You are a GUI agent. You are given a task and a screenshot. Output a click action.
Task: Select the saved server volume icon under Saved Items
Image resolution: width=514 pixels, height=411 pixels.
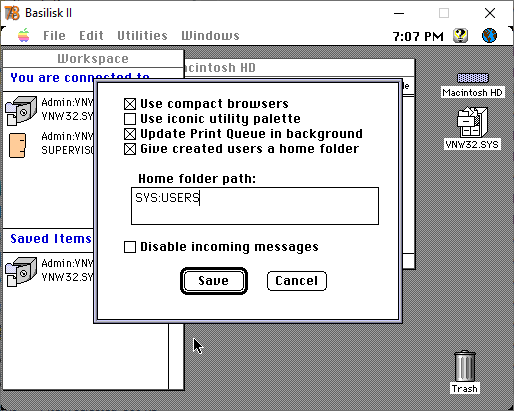point(21,271)
